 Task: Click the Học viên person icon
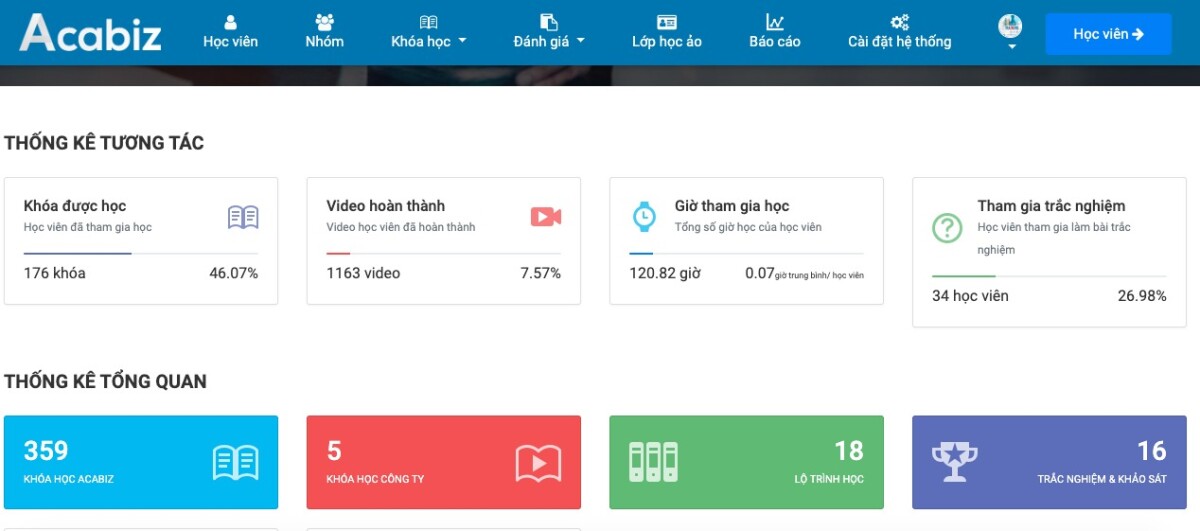point(231,22)
